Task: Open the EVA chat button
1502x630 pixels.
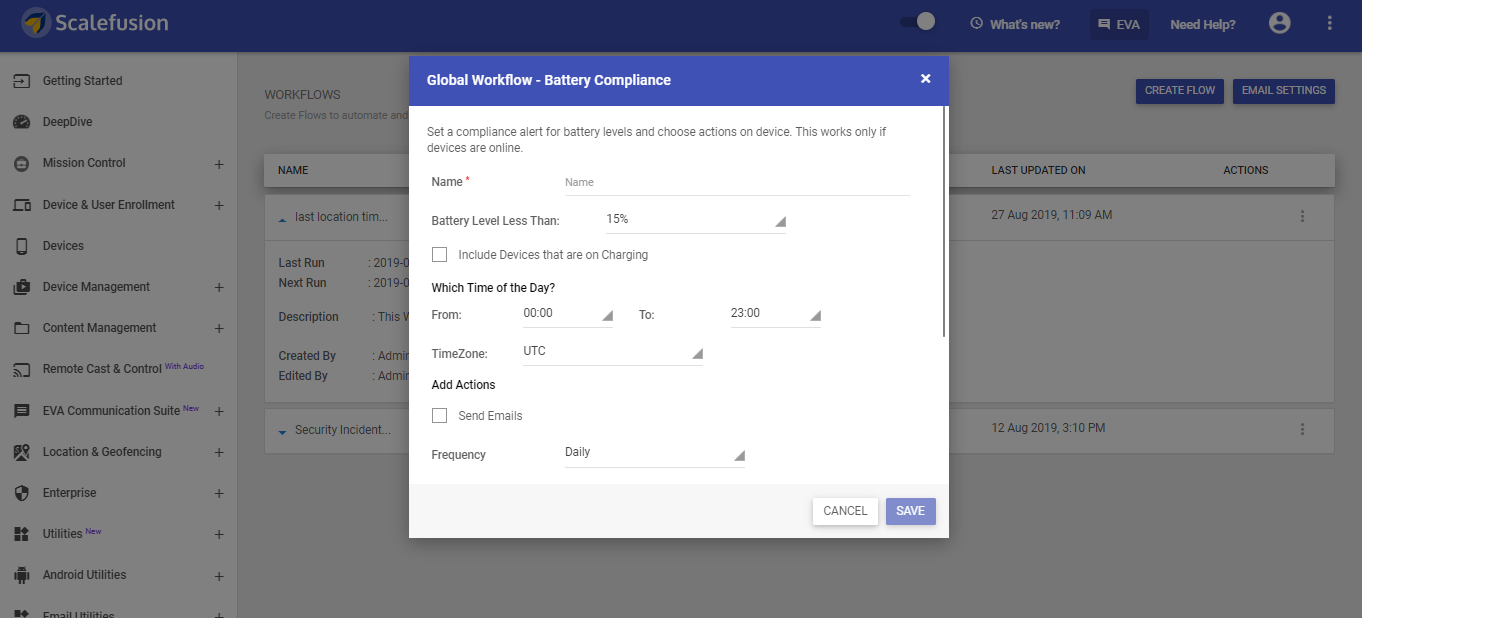Action: [1119, 24]
